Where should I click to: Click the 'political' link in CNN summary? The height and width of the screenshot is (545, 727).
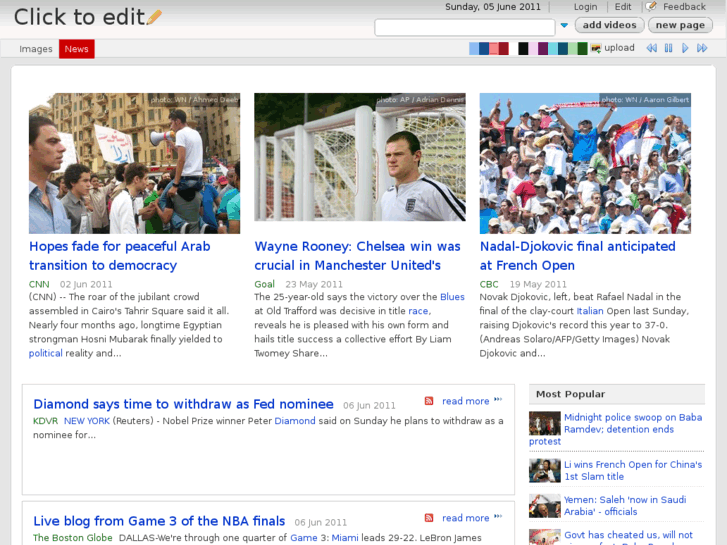45,353
